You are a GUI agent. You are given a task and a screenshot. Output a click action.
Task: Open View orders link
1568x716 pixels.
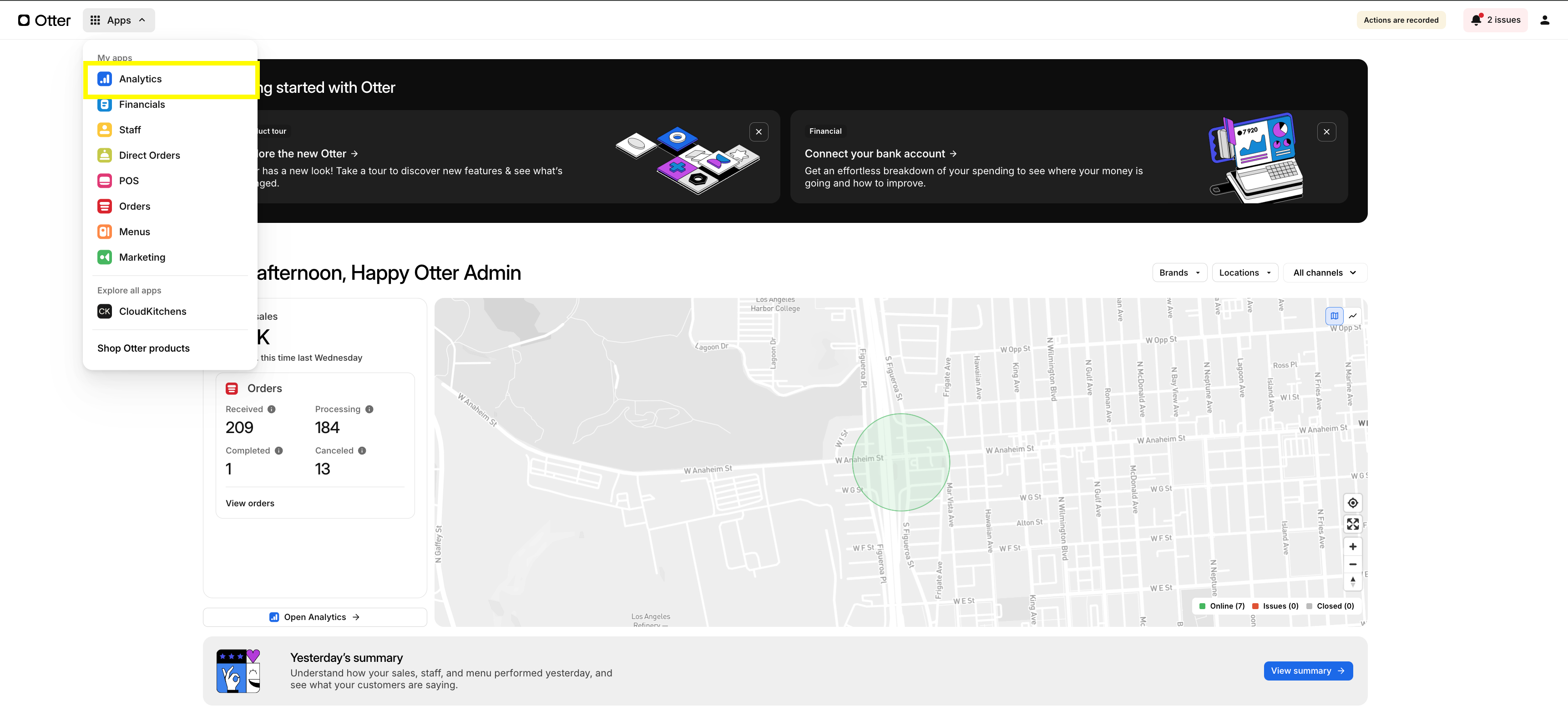(x=249, y=504)
